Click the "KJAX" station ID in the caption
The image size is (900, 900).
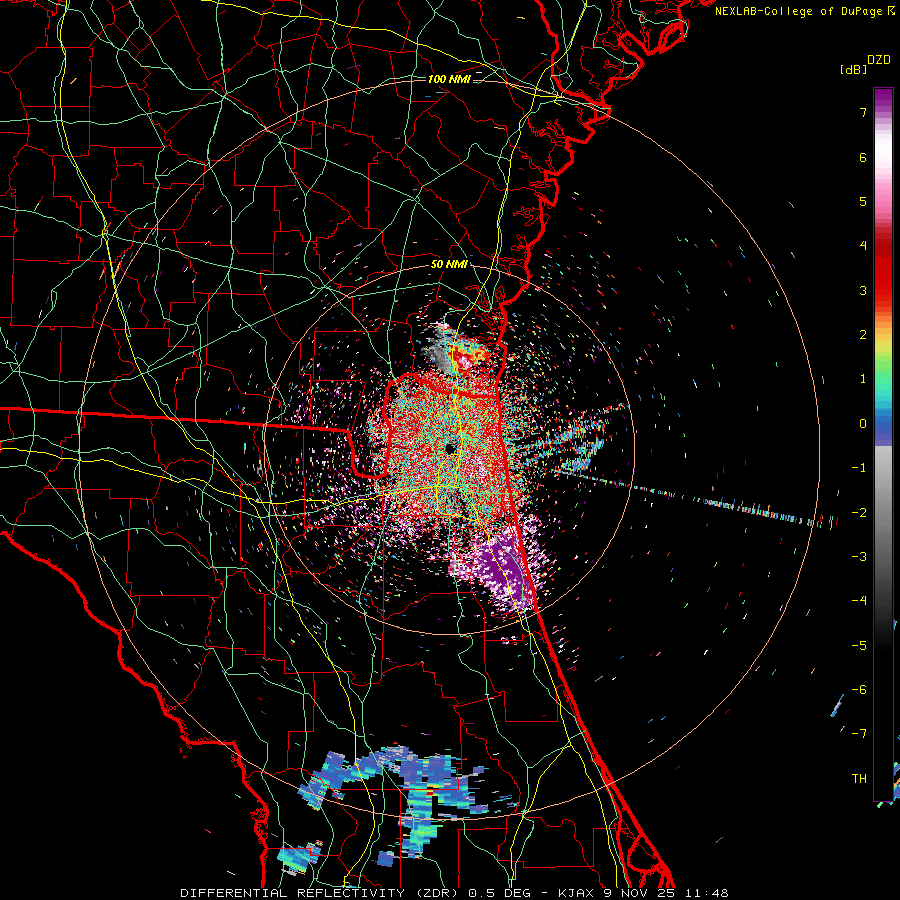[578, 893]
